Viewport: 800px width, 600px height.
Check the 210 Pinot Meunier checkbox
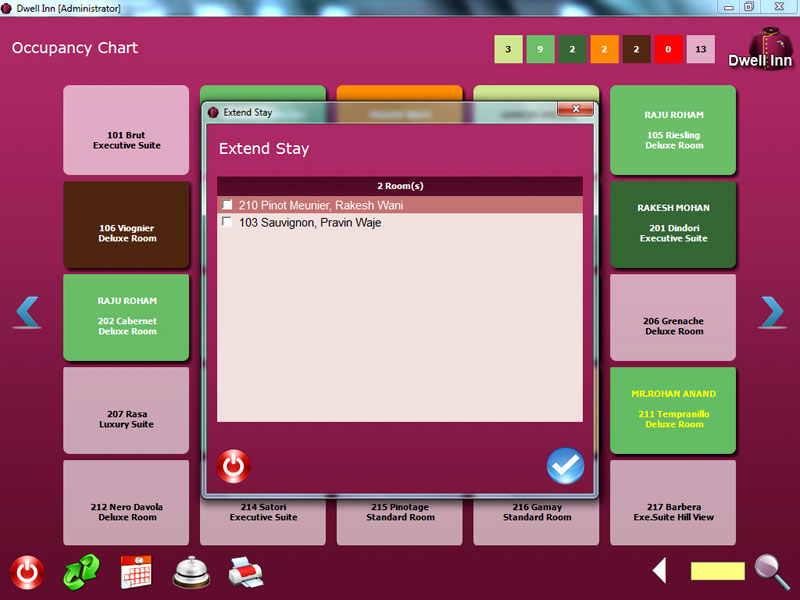tap(228, 205)
